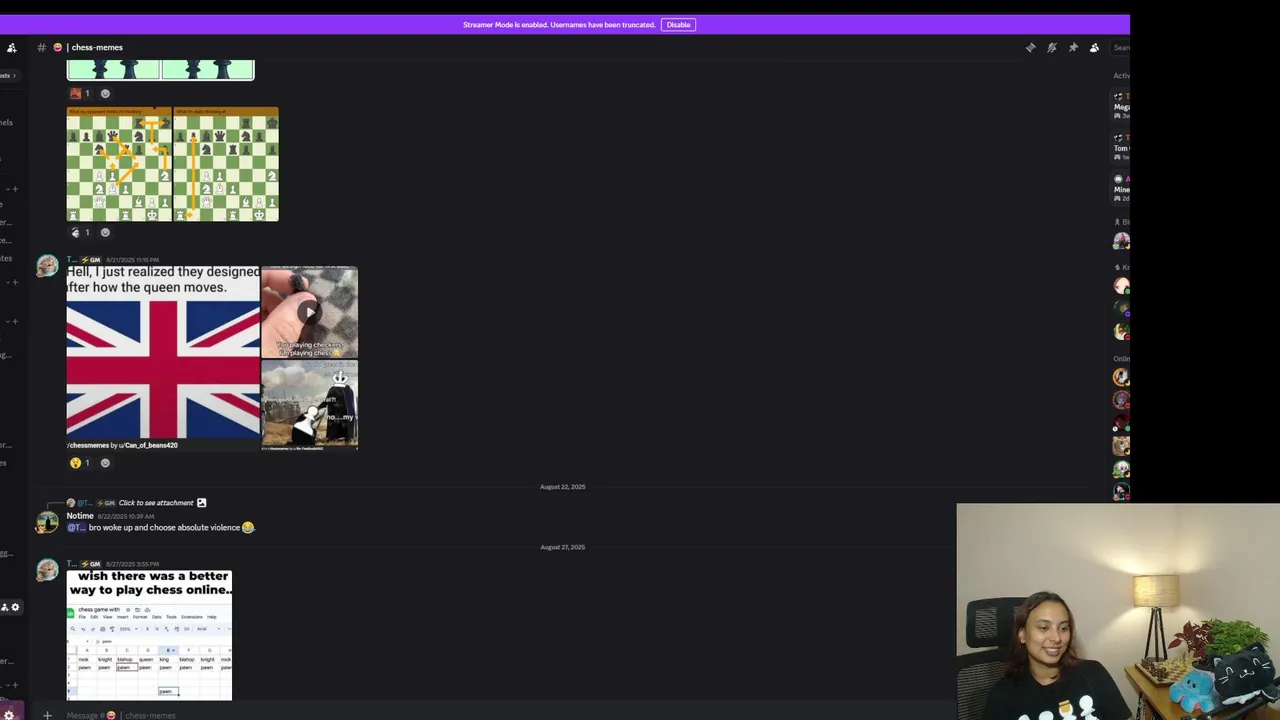
Task: Toggle the red emoji reaction under pawns image
Action: [x=80, y=93]
